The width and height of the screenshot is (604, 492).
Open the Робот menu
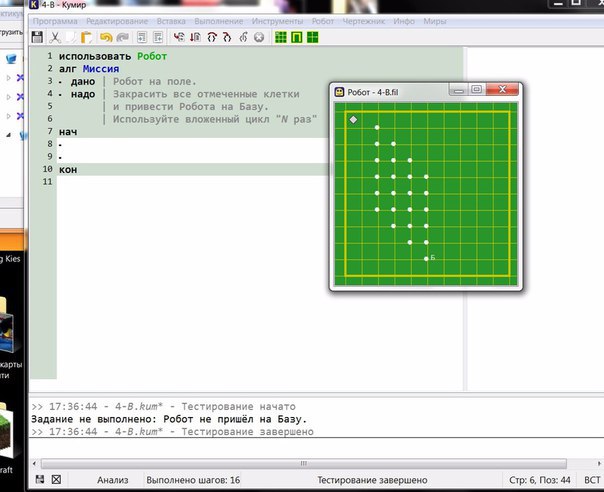pos(320,20)
